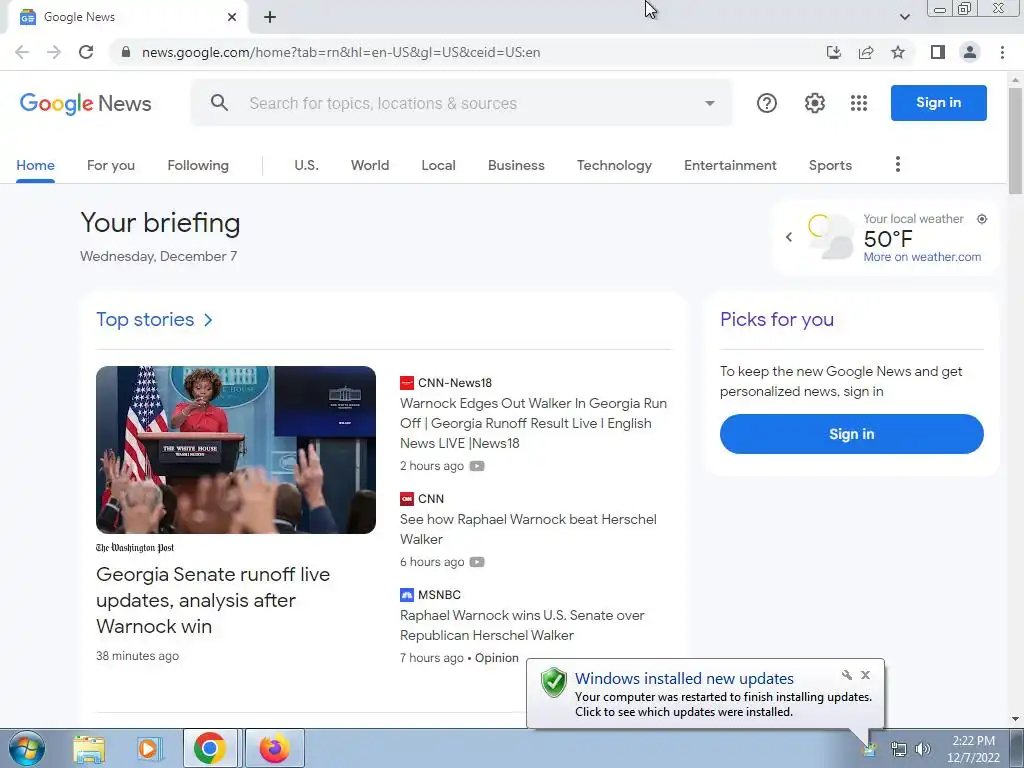Open the Chrome profile avatar
Viewport: 1024px width, 768px height.
click(x=970, y=52)
